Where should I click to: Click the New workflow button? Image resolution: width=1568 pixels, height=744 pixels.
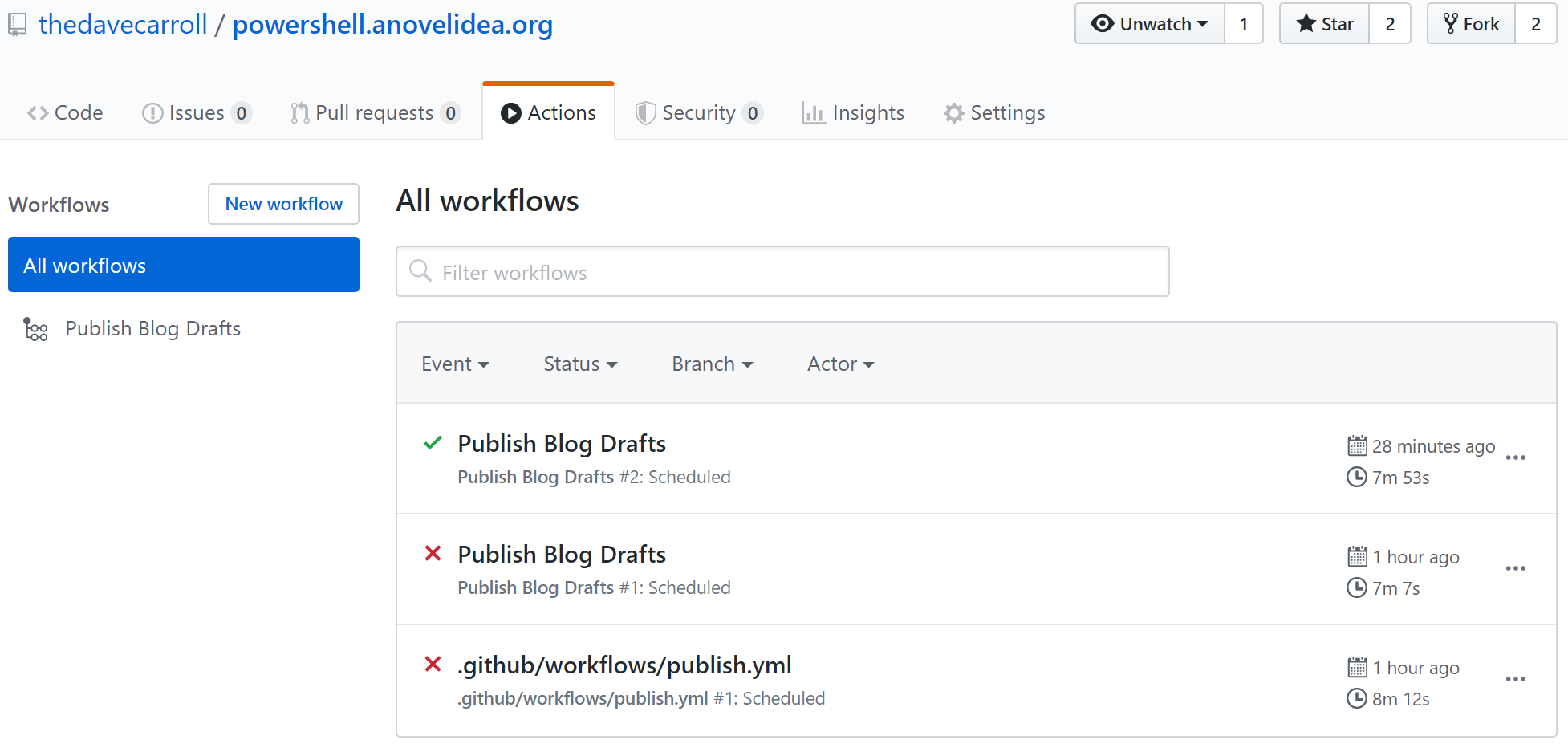click(283, 205)
